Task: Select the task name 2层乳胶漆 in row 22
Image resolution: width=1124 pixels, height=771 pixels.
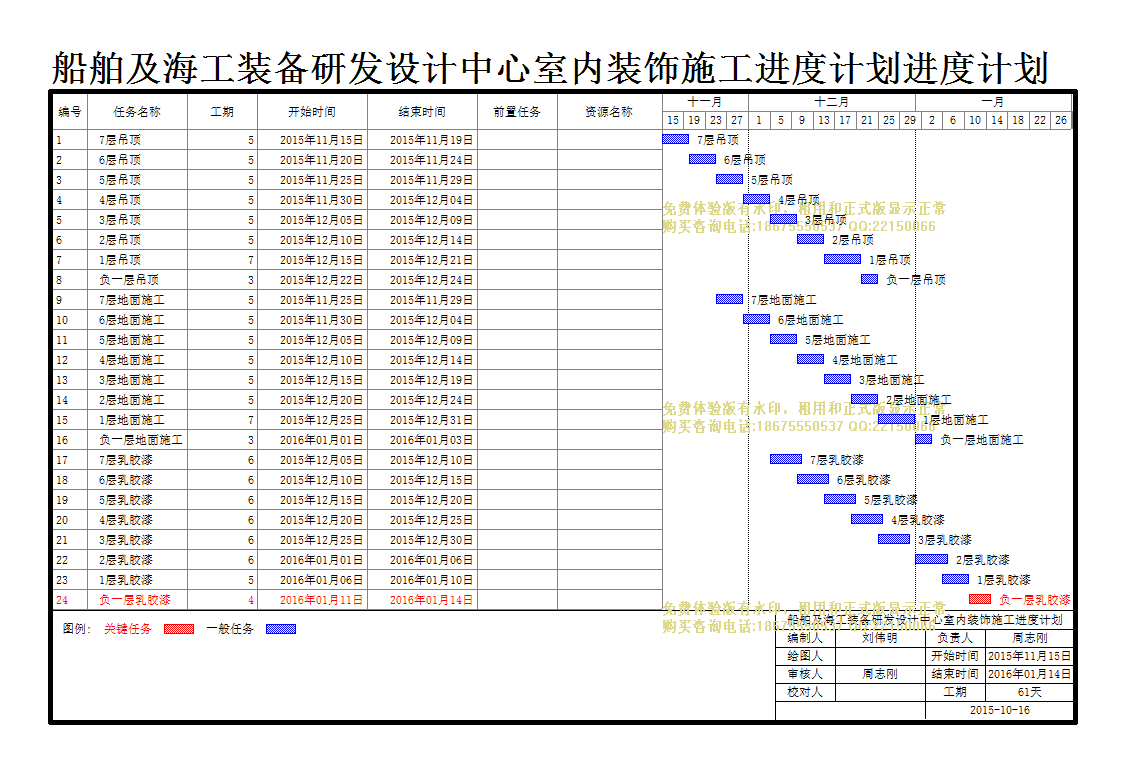Action: pos(126,560)
